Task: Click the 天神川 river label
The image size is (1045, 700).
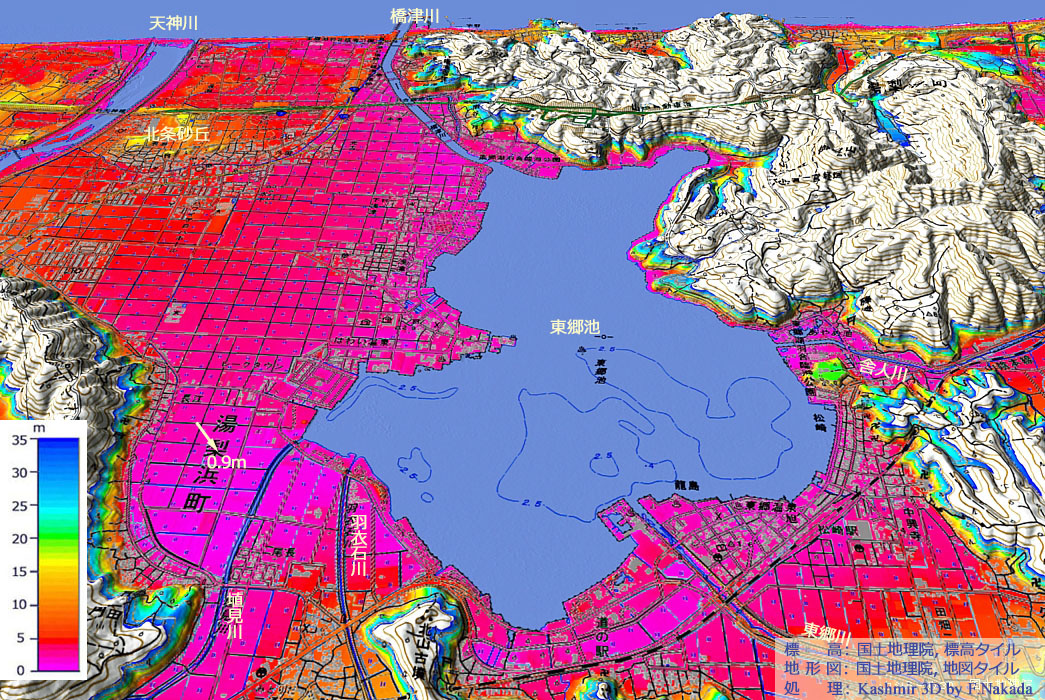Action: (x=171, y=21)
